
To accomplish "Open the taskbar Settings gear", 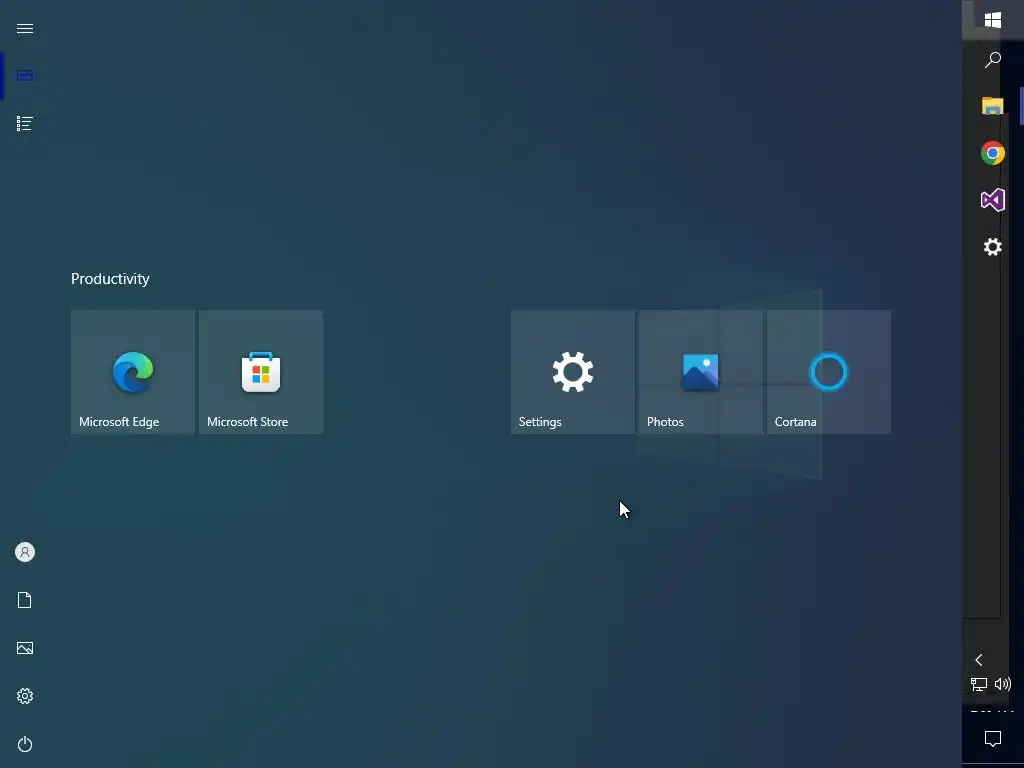I will pyautogui.click(x=993, y=247).
